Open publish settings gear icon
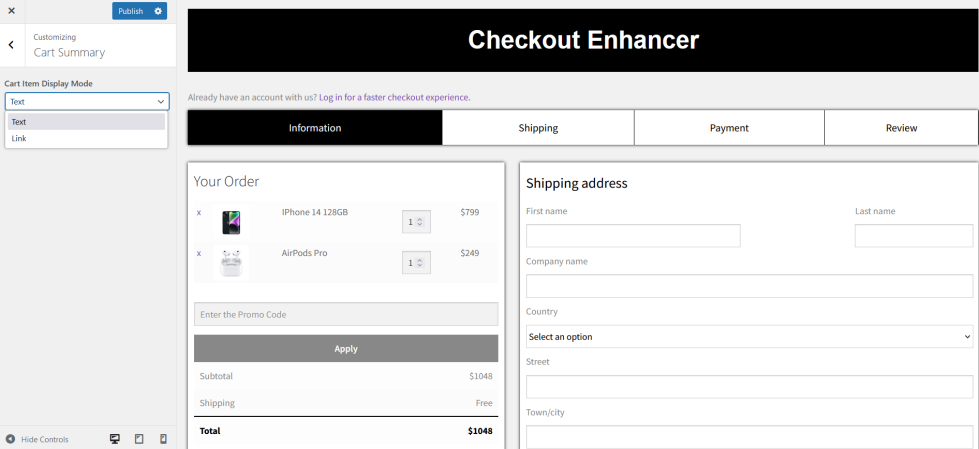 coord(157,11)
